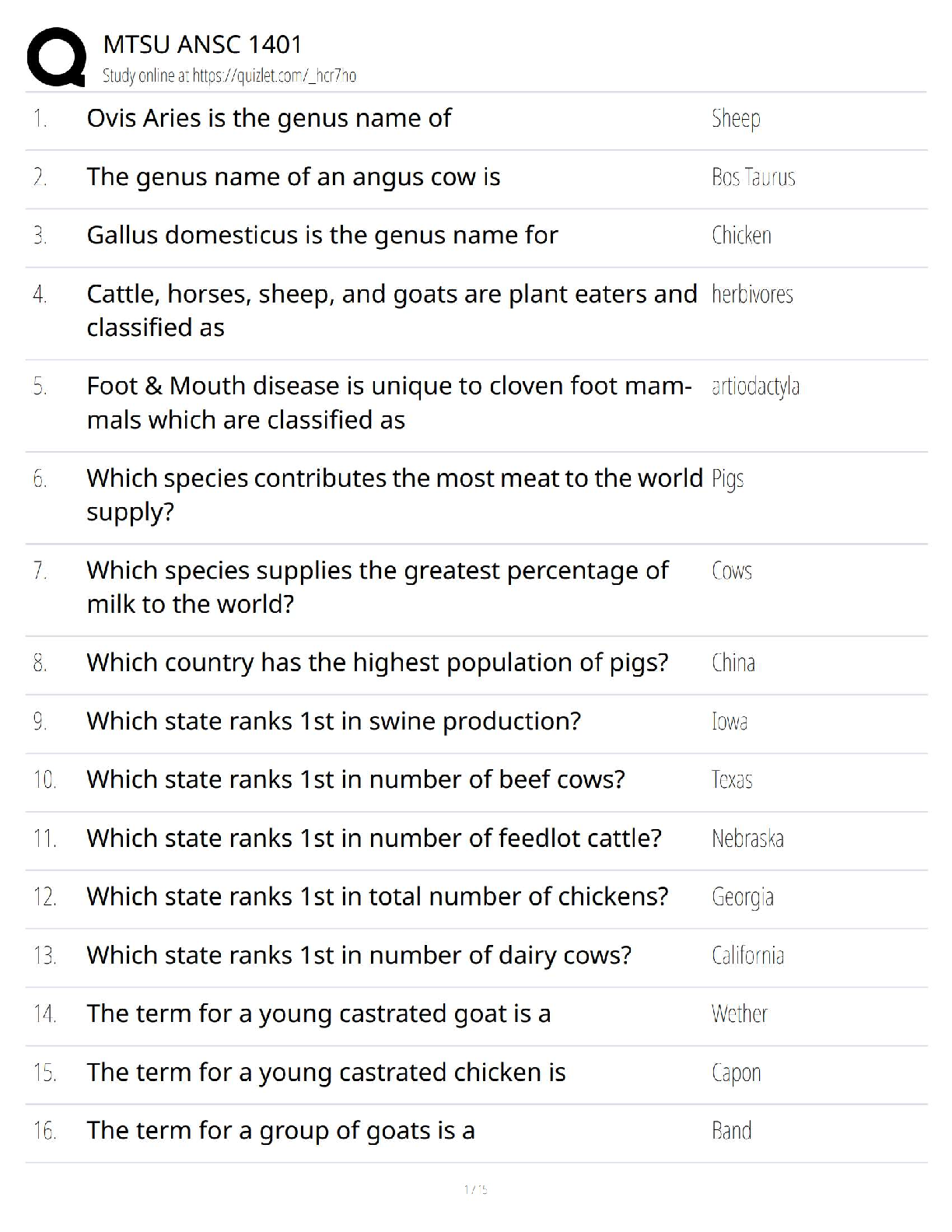Click the Quizlet Q logo icon
This screenshot has height=1232, width=952.
(56, 56)
